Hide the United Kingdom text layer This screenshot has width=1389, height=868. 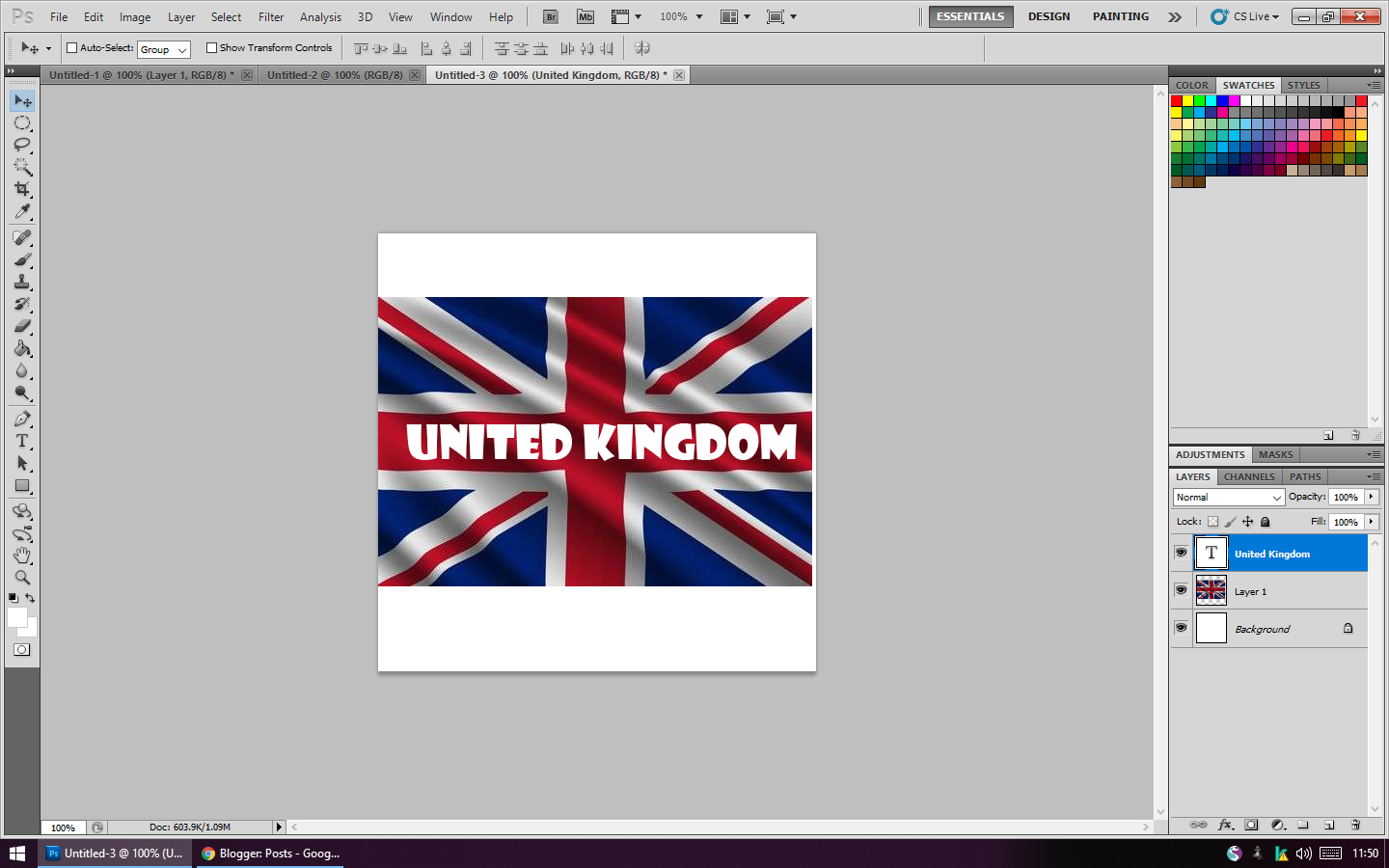(1181, 553)
